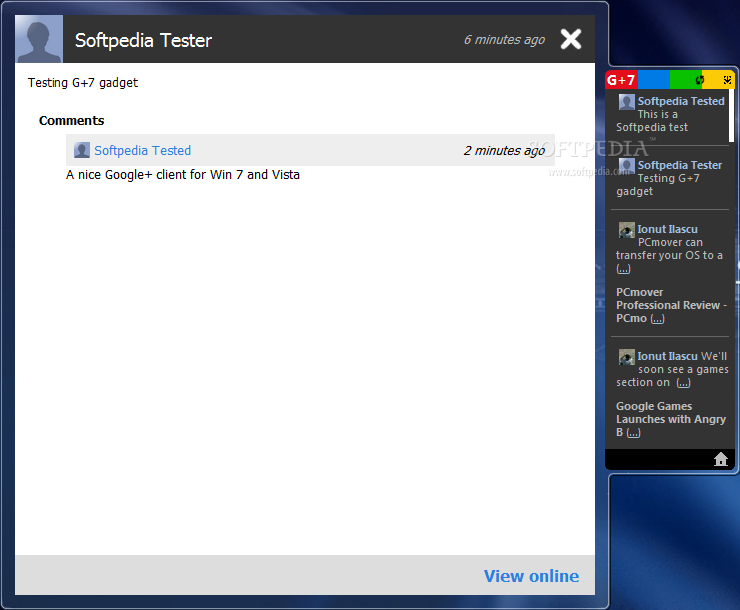The width and height of the screenshot is (740, 610).
Task: Click the avatar beside the Softpedia Tested comment
Action: pos(82,150)
